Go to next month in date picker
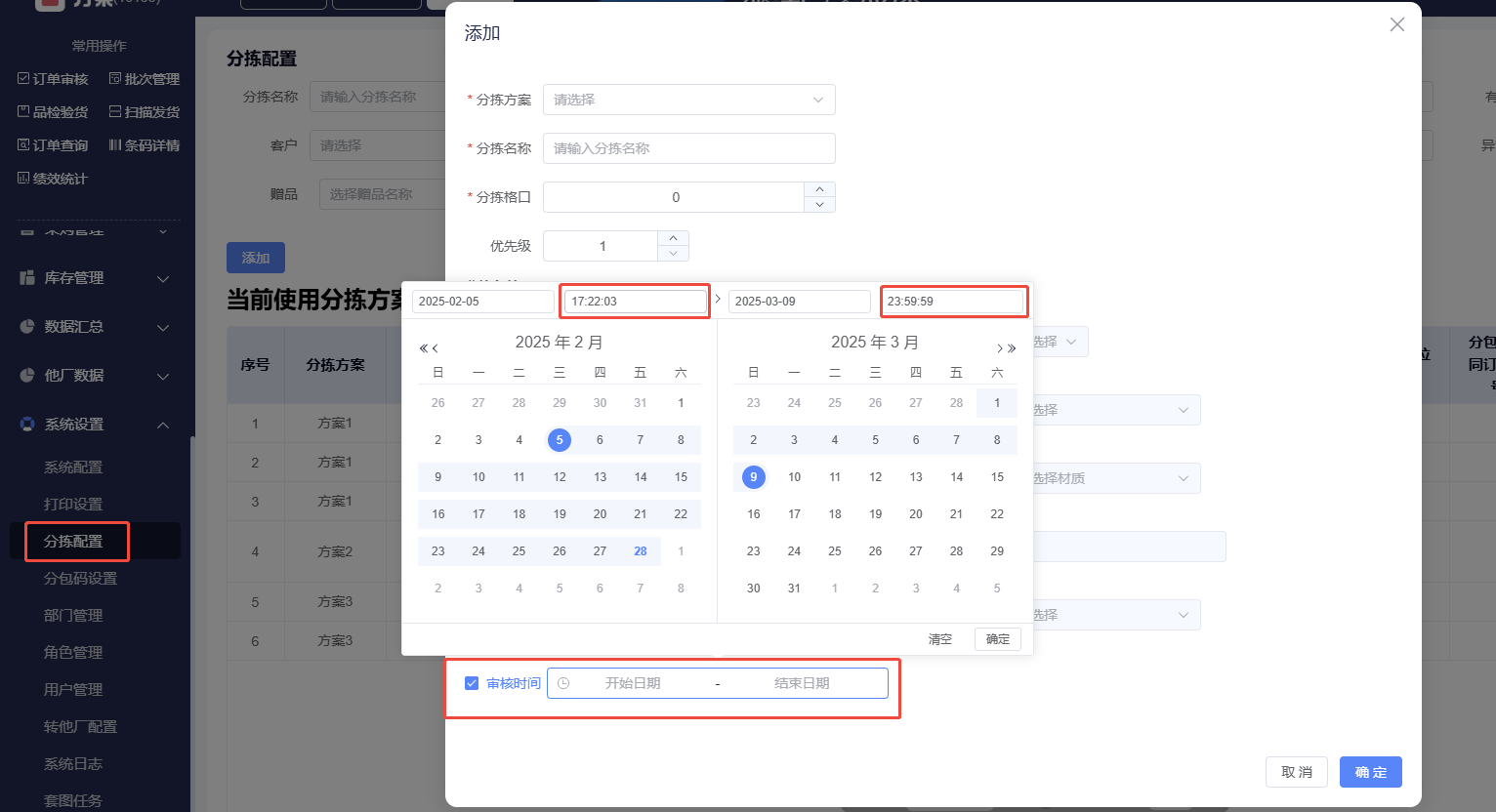 point(999,348)
